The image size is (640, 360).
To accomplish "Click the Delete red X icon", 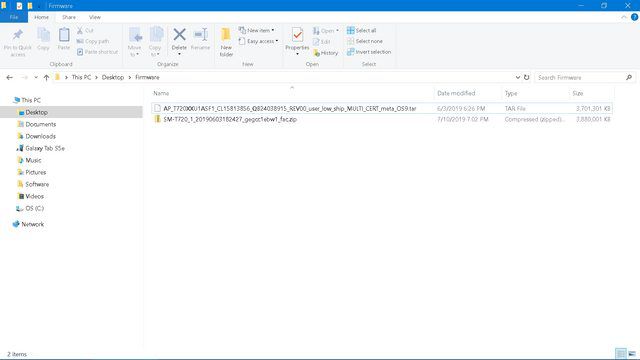I will [179, 35].
